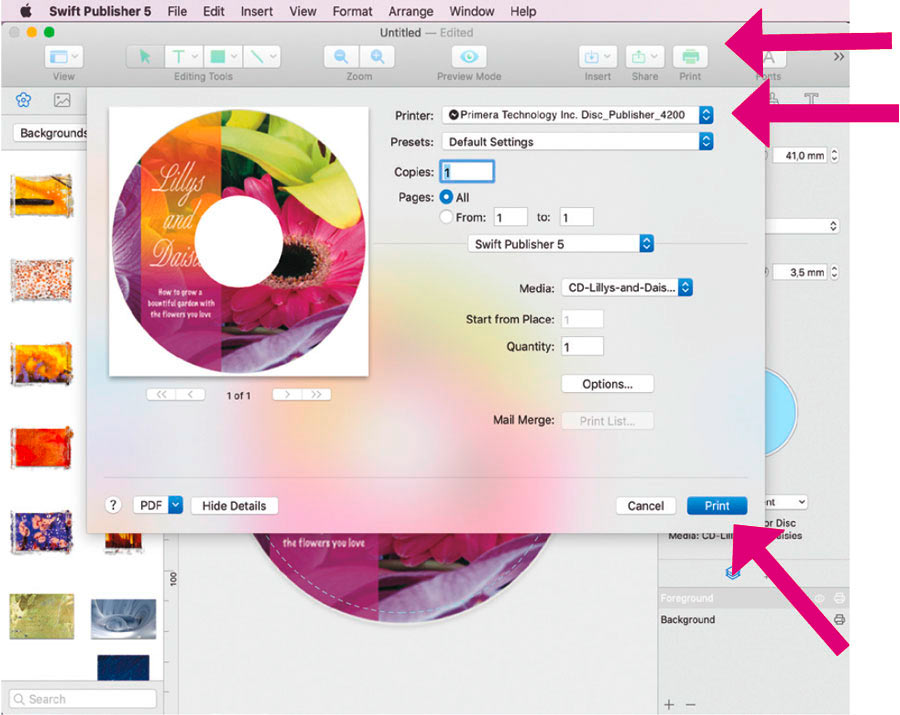This screenshot has width=900, height=715.
Task: Select the solid red-orange background thumbnail
Action: click(x=42, y=448)
